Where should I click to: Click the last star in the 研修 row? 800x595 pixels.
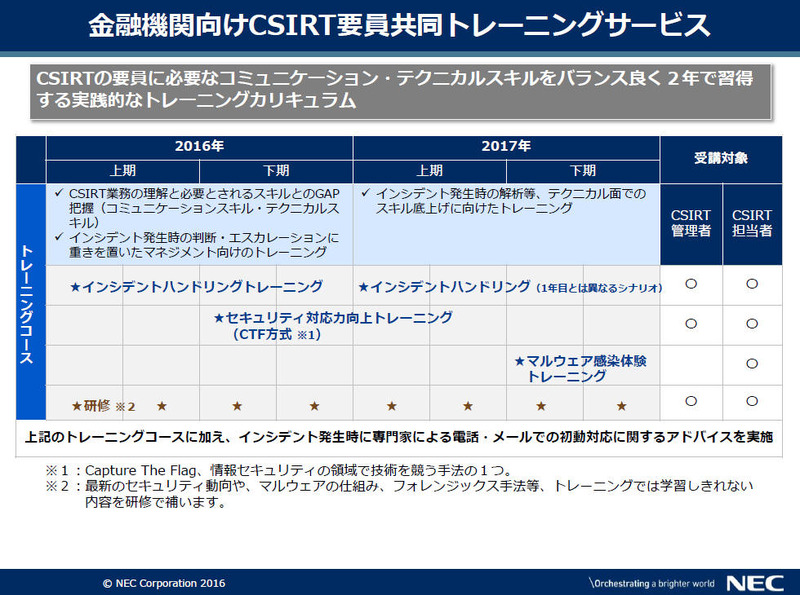pos(621,406)
